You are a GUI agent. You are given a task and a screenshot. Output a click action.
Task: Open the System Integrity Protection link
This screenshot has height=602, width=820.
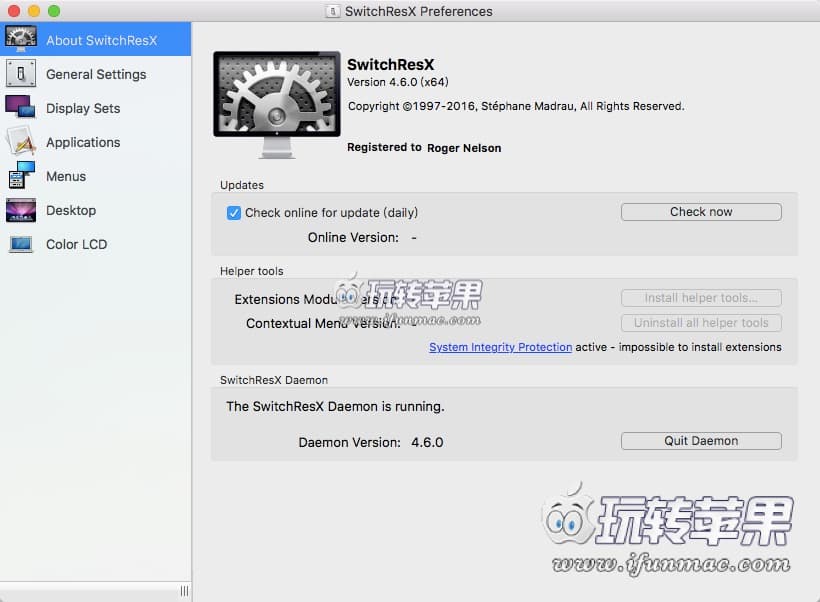tap(500, 347)
